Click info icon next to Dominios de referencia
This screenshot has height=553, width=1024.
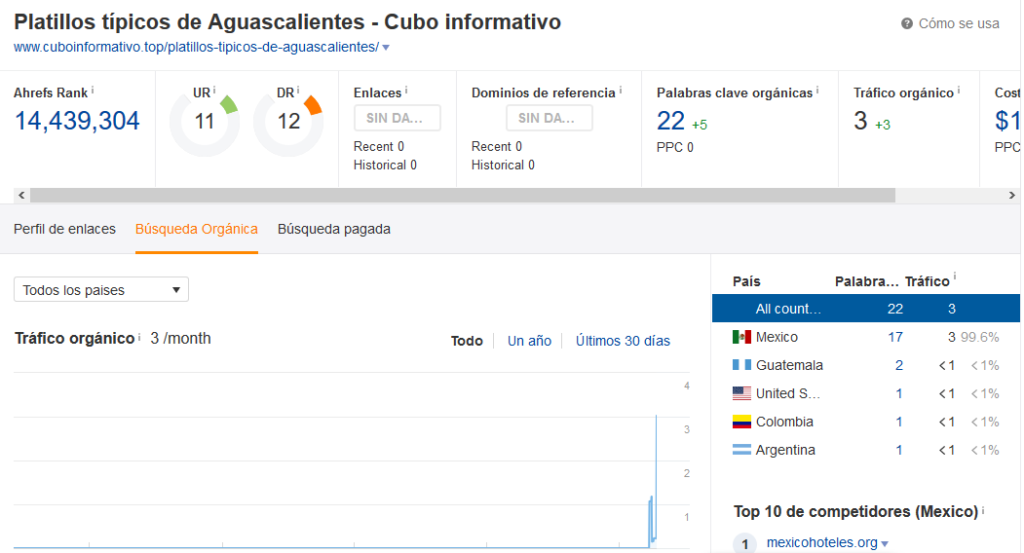click(x=620, y=89)
